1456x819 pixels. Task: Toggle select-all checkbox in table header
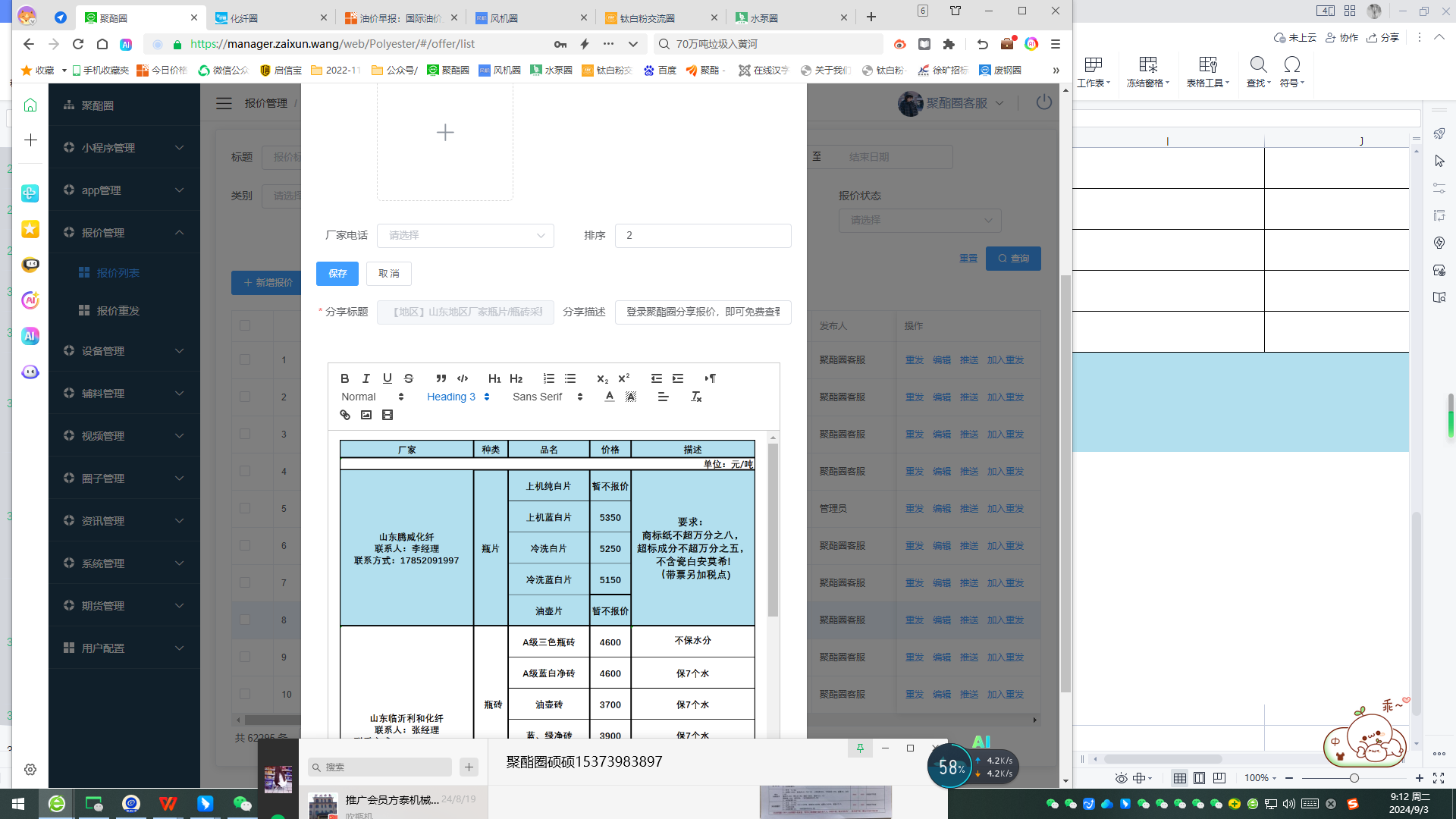click(245, 325)
